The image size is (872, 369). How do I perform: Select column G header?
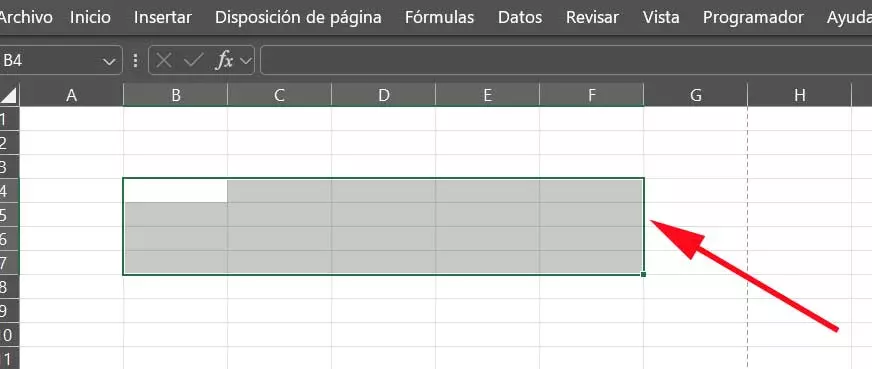click(x=696, y=95)
